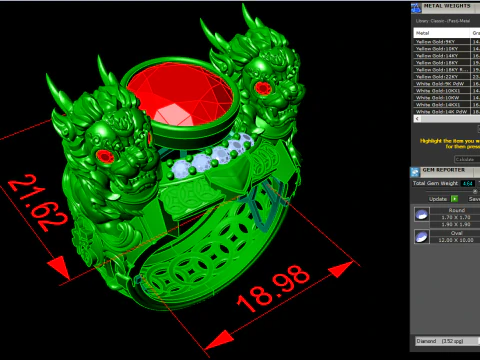Click the metal list left scroll arrow
480x360 pixels.
pyautogui.click(x=417, y=119)
